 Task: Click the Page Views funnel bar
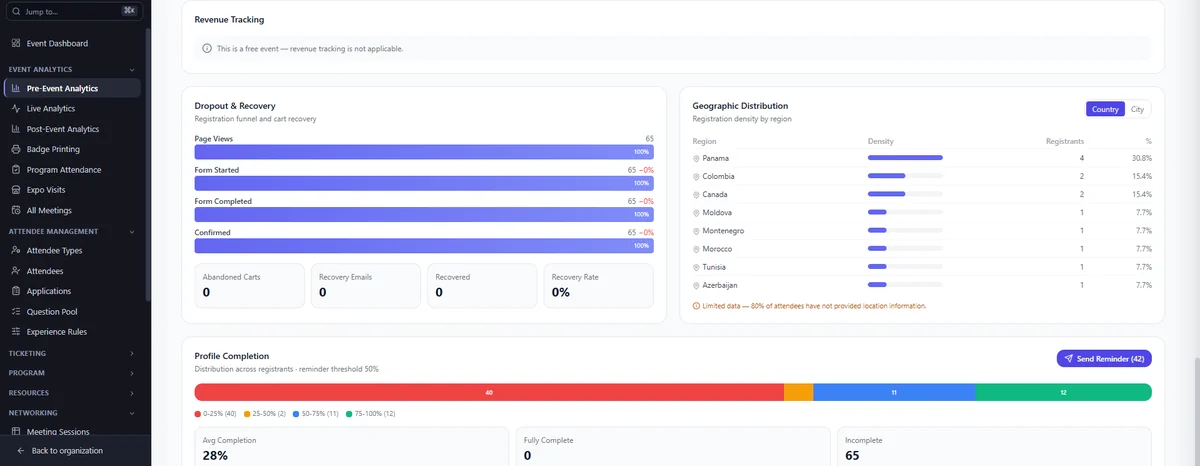pos(424,152)
